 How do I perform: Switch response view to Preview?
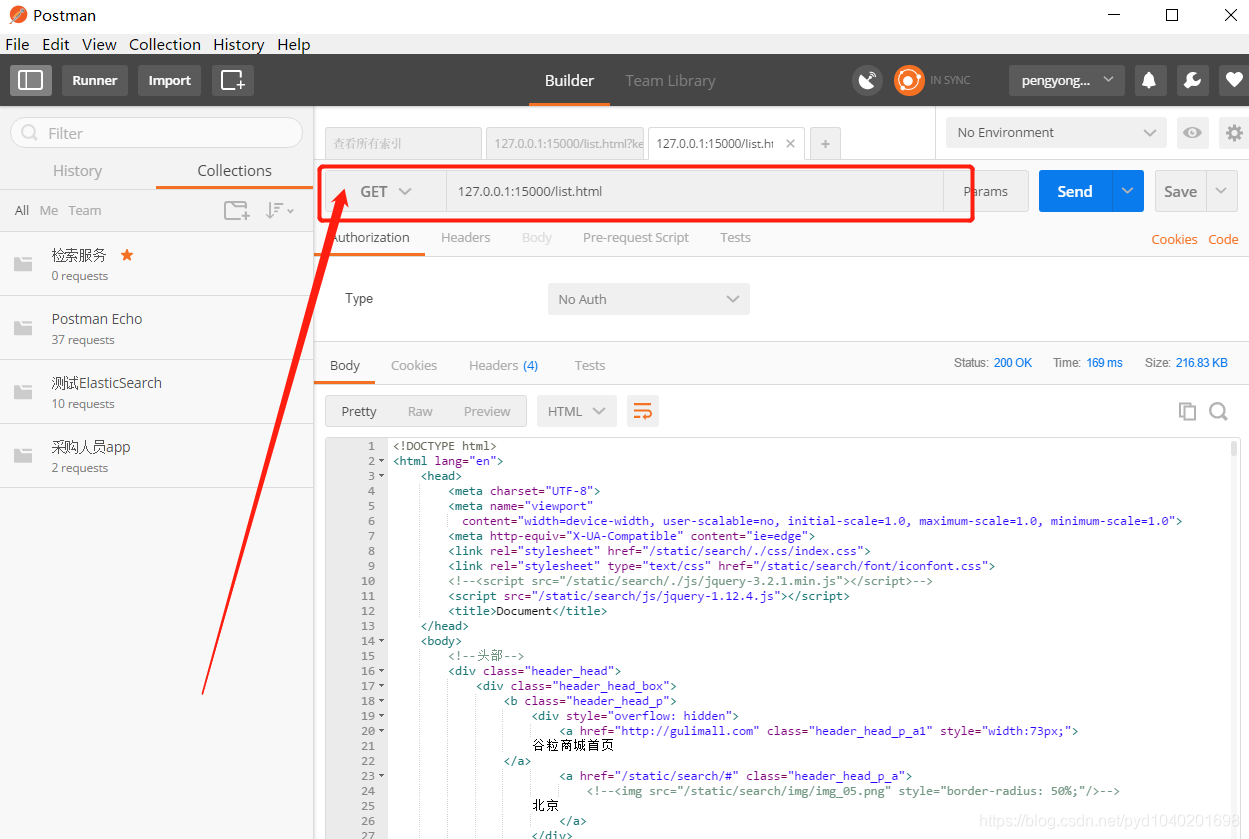point(487,411)
